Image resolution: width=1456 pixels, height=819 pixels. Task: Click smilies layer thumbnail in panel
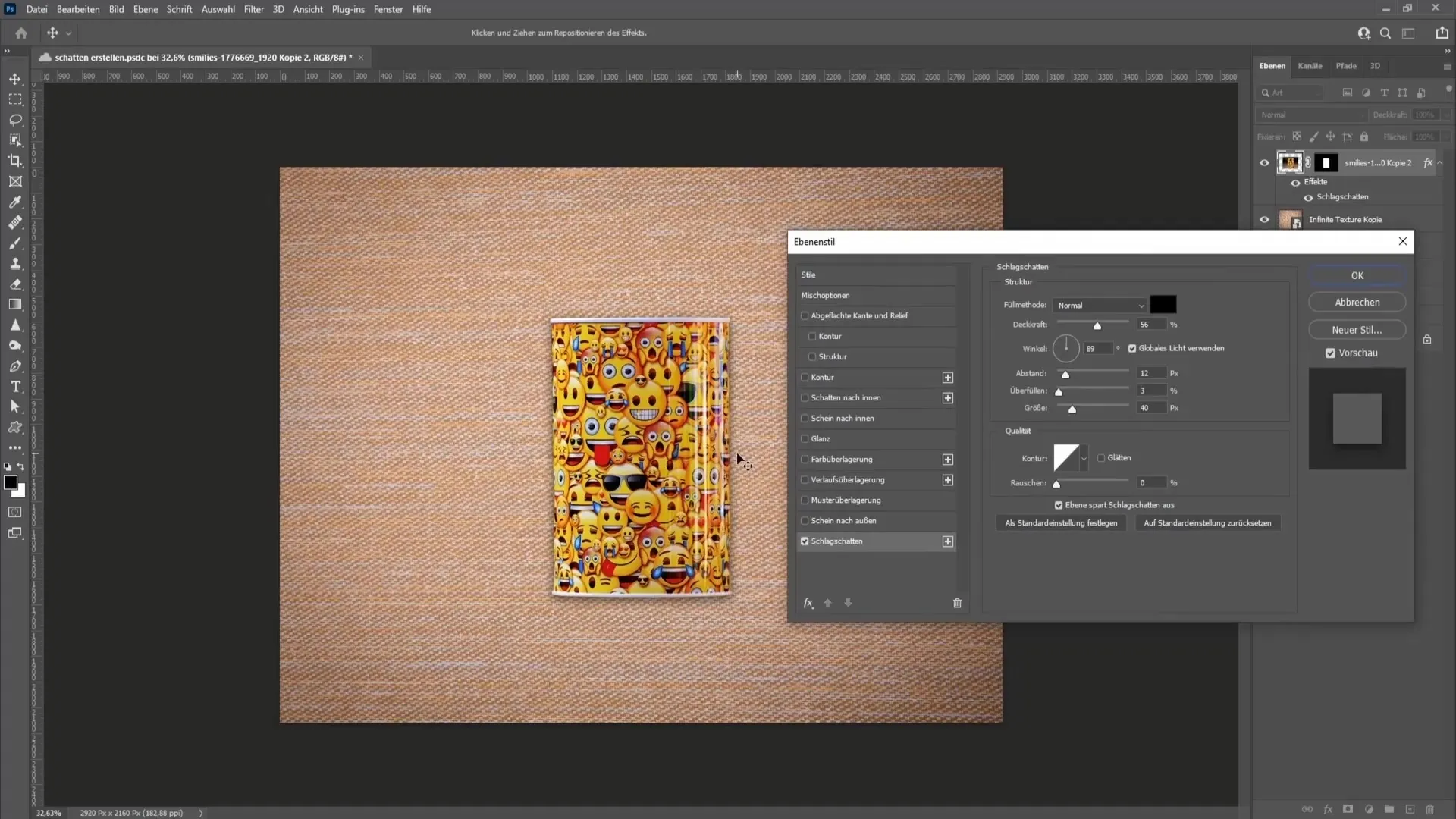click(x=1290, y=161)
